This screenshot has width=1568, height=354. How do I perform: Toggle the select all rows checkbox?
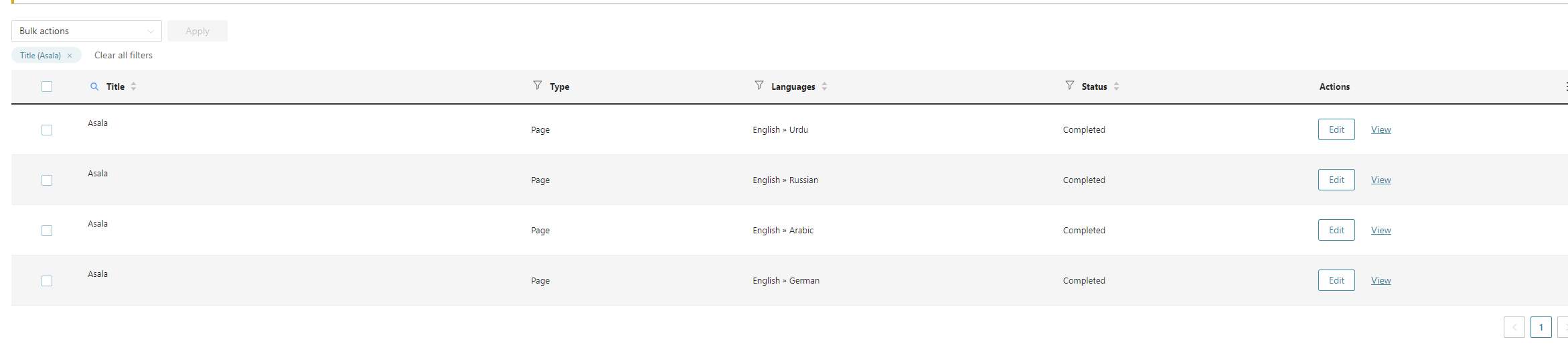[47, 86]
